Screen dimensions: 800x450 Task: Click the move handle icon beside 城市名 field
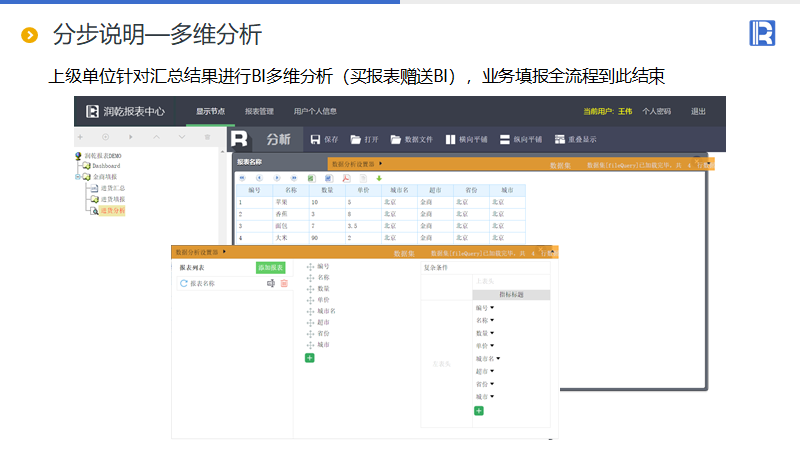point(310,311)
